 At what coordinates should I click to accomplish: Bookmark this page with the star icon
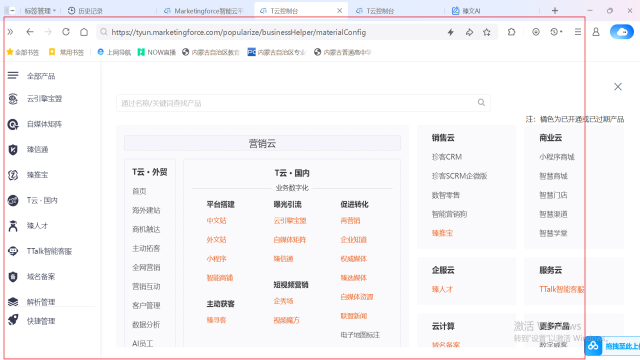[x=487, y=32]
